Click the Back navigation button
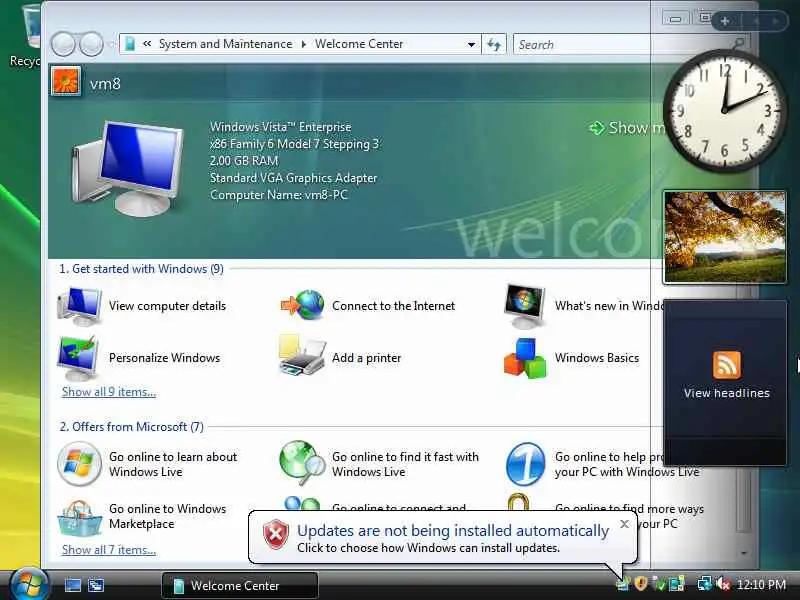The height and width of the screenshot is (600, 800). pyautogui.click(x=63, y=44)
